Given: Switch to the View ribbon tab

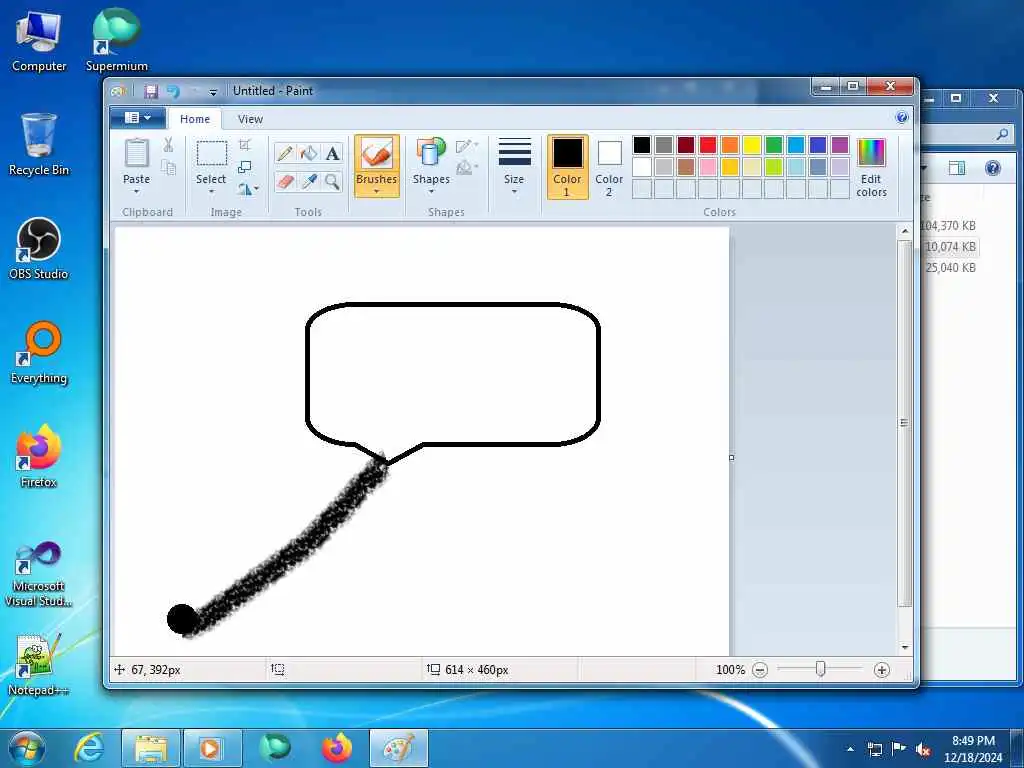Looking at the screenshot, I should [x=250, y=119].
